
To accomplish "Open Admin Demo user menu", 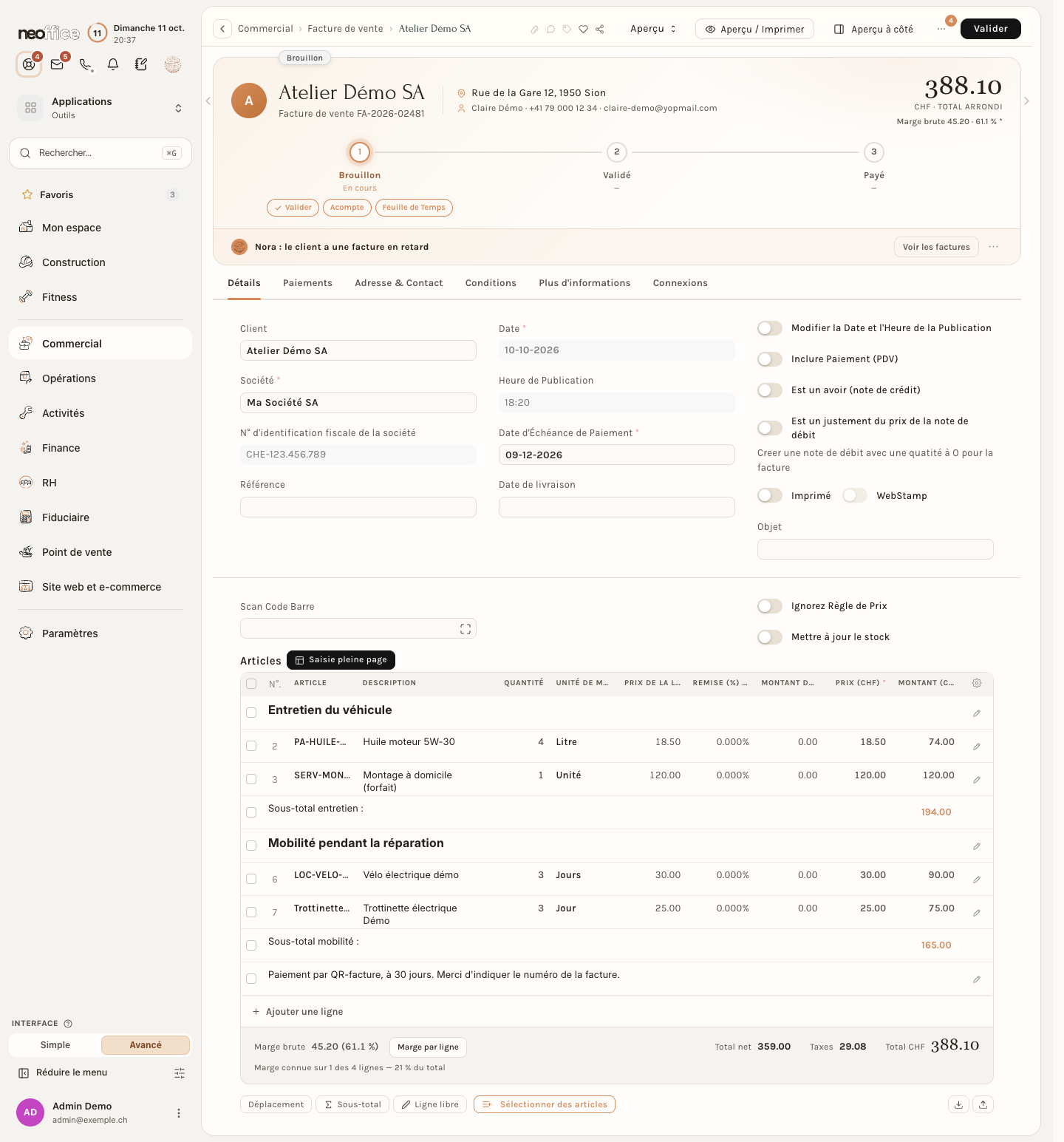I will pos(178,1113).
